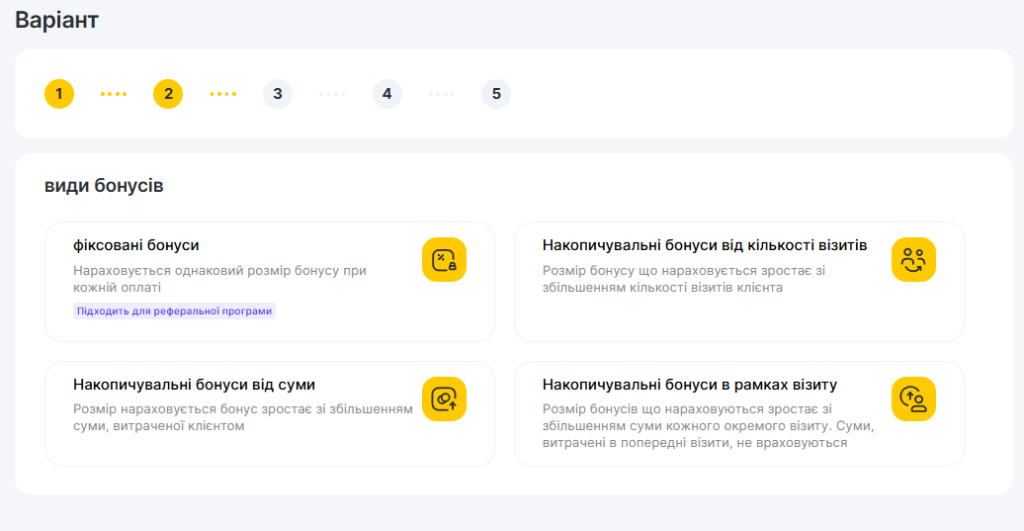The image size is (1024, 531).
Task: Click the fixed bonus percent icon
Action: coord(444,260)
